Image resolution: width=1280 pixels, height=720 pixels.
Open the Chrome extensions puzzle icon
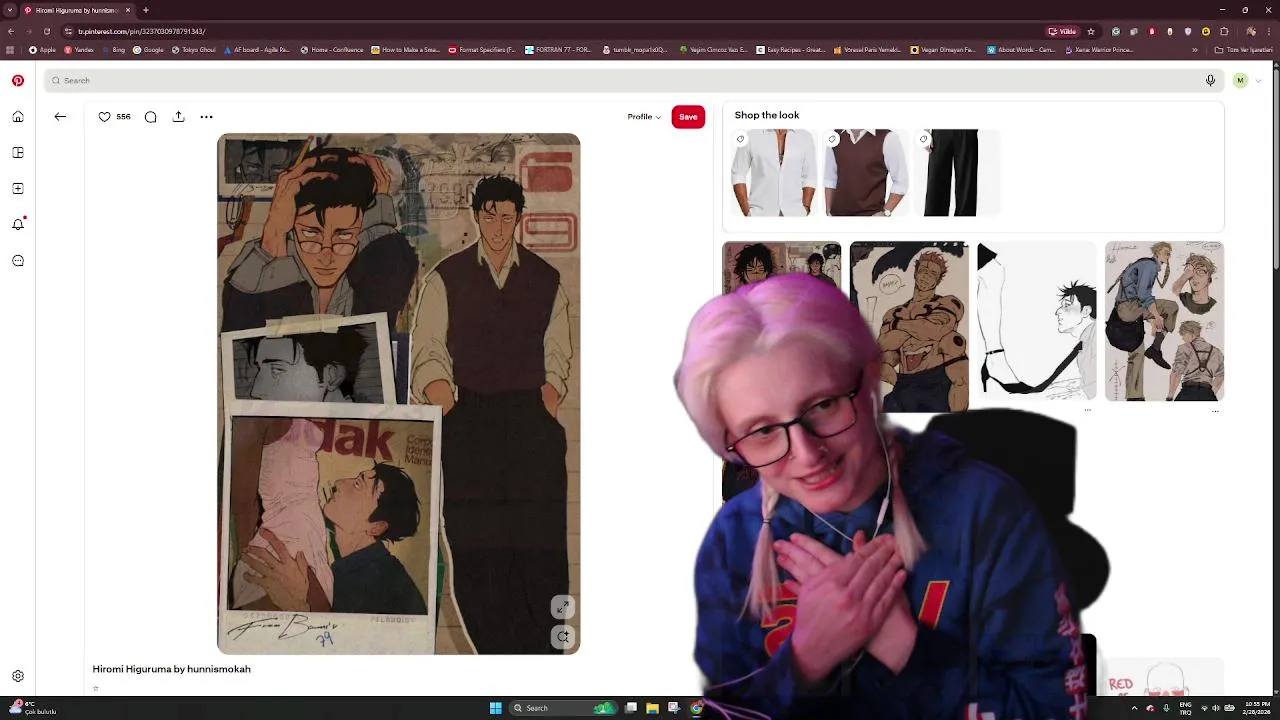[1224, 31]
